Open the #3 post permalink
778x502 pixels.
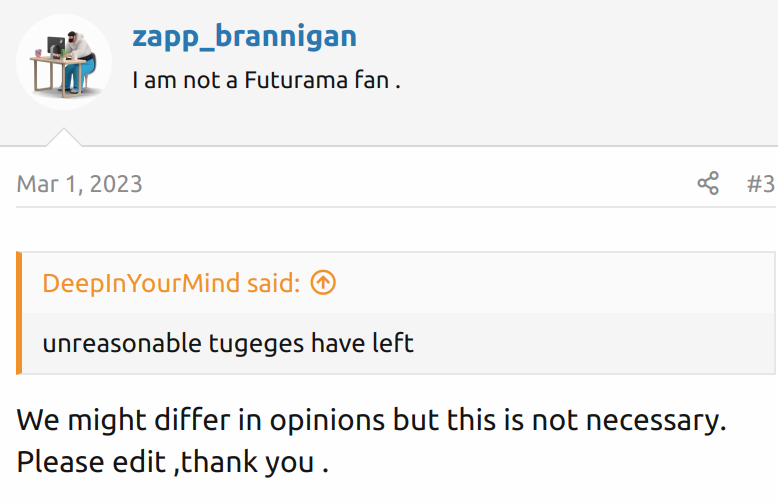pyautogui.click(x=760, y=184)
